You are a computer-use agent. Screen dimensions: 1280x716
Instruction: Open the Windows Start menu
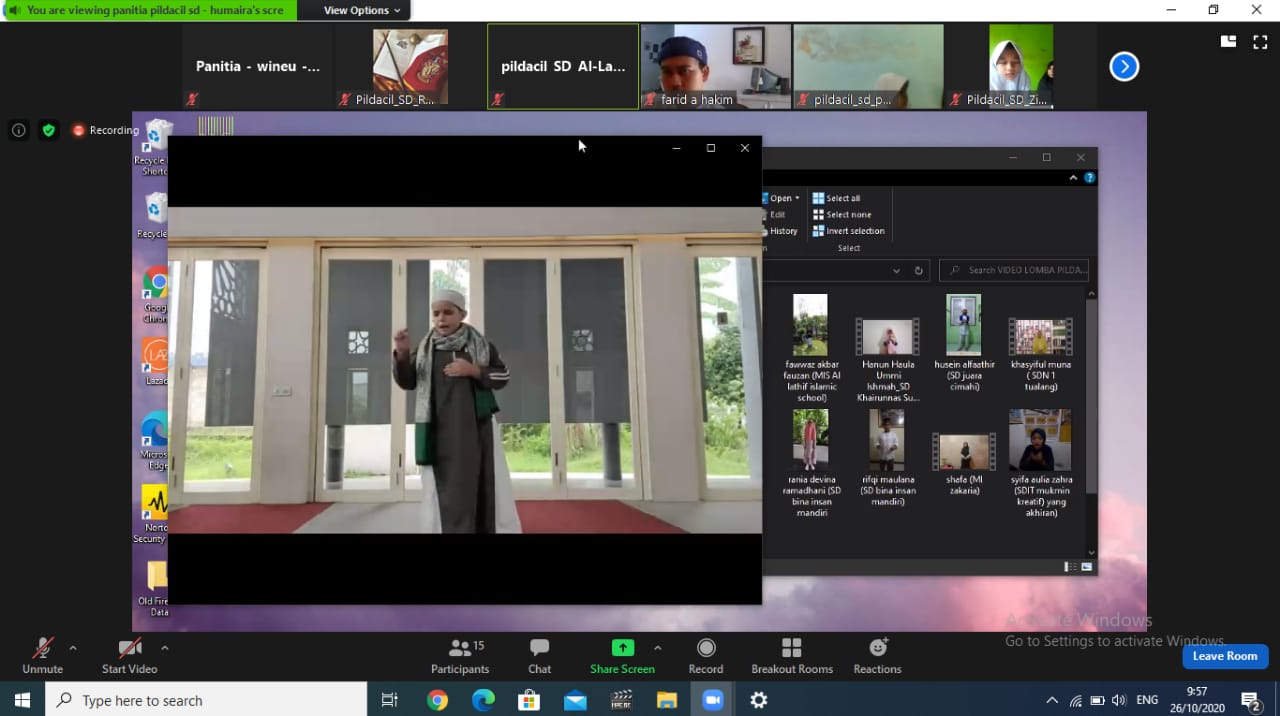(x=22, y=700)
